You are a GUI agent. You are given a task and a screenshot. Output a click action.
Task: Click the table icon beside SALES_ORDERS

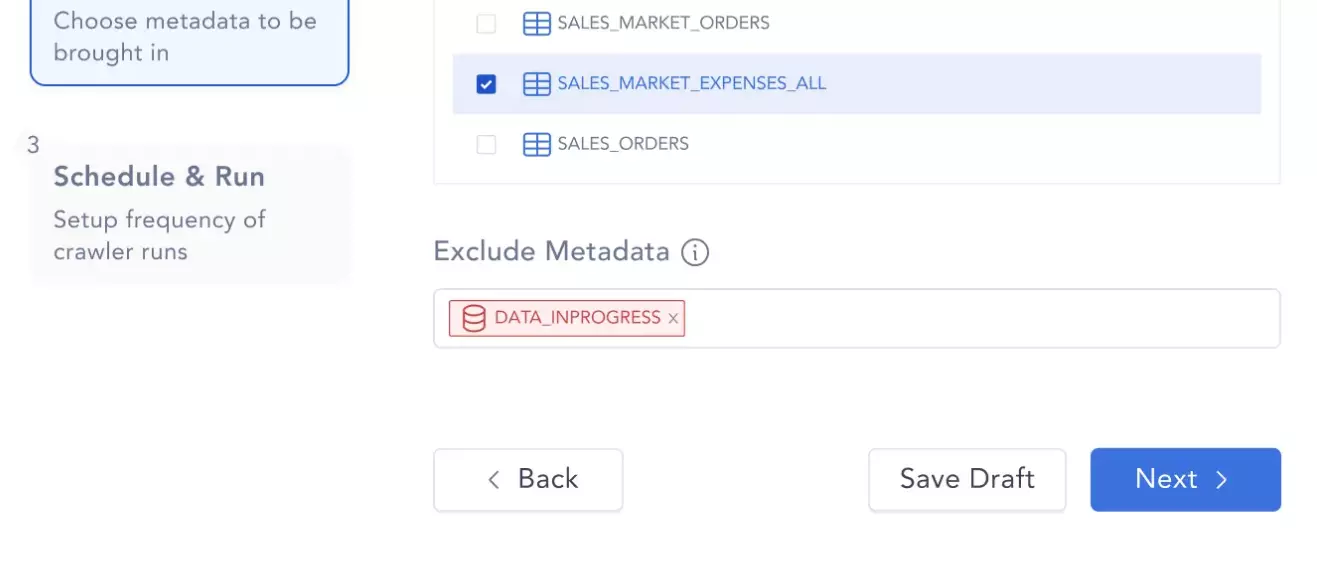coord(537,144)
